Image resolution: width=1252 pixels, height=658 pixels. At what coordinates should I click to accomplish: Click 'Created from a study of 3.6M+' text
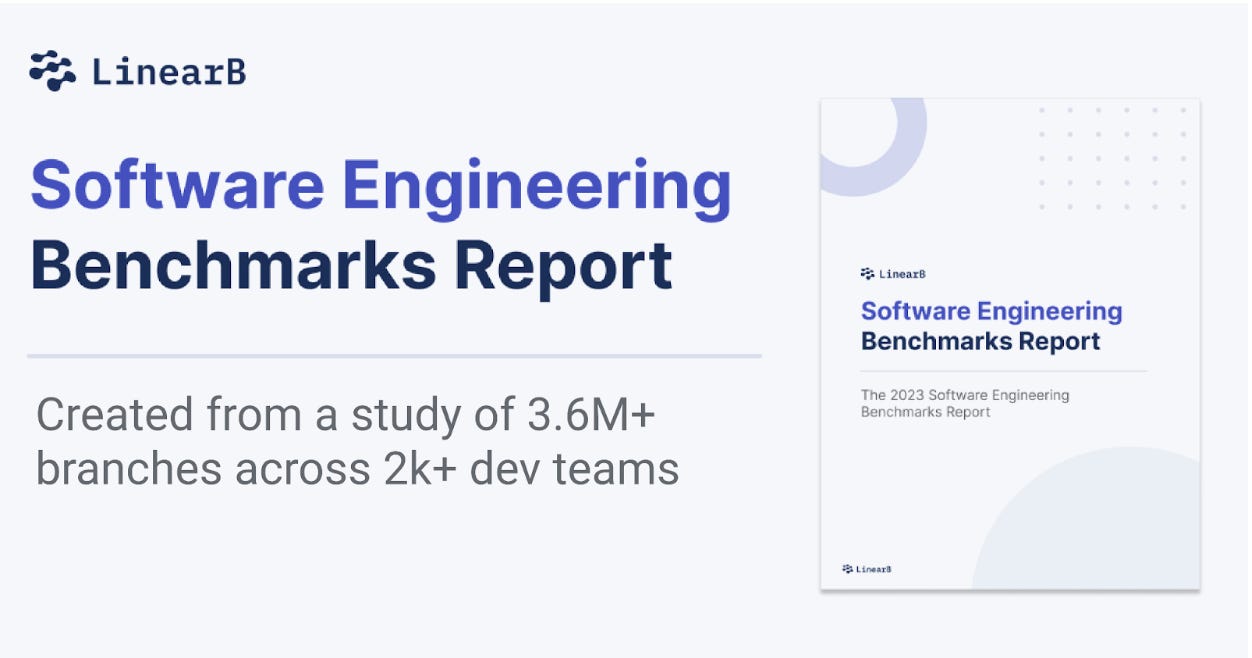(x=346, y=414)
